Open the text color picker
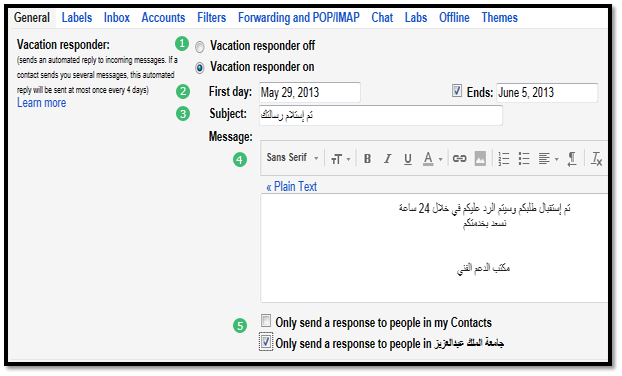This screenshot has height=376, width=622. [x=428, y=159]
